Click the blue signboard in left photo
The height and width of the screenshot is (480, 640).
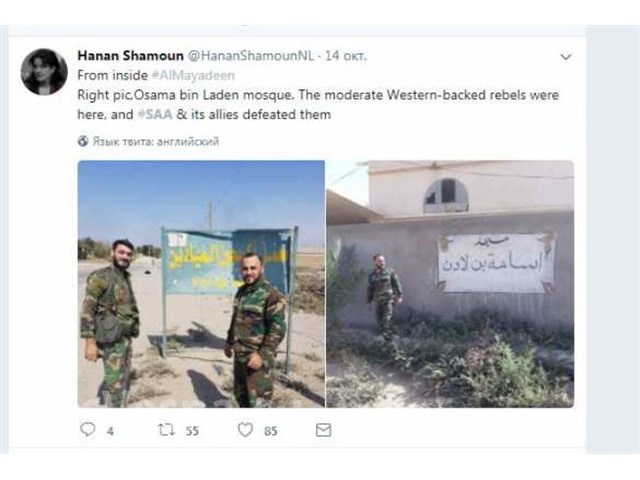(229, 261)
